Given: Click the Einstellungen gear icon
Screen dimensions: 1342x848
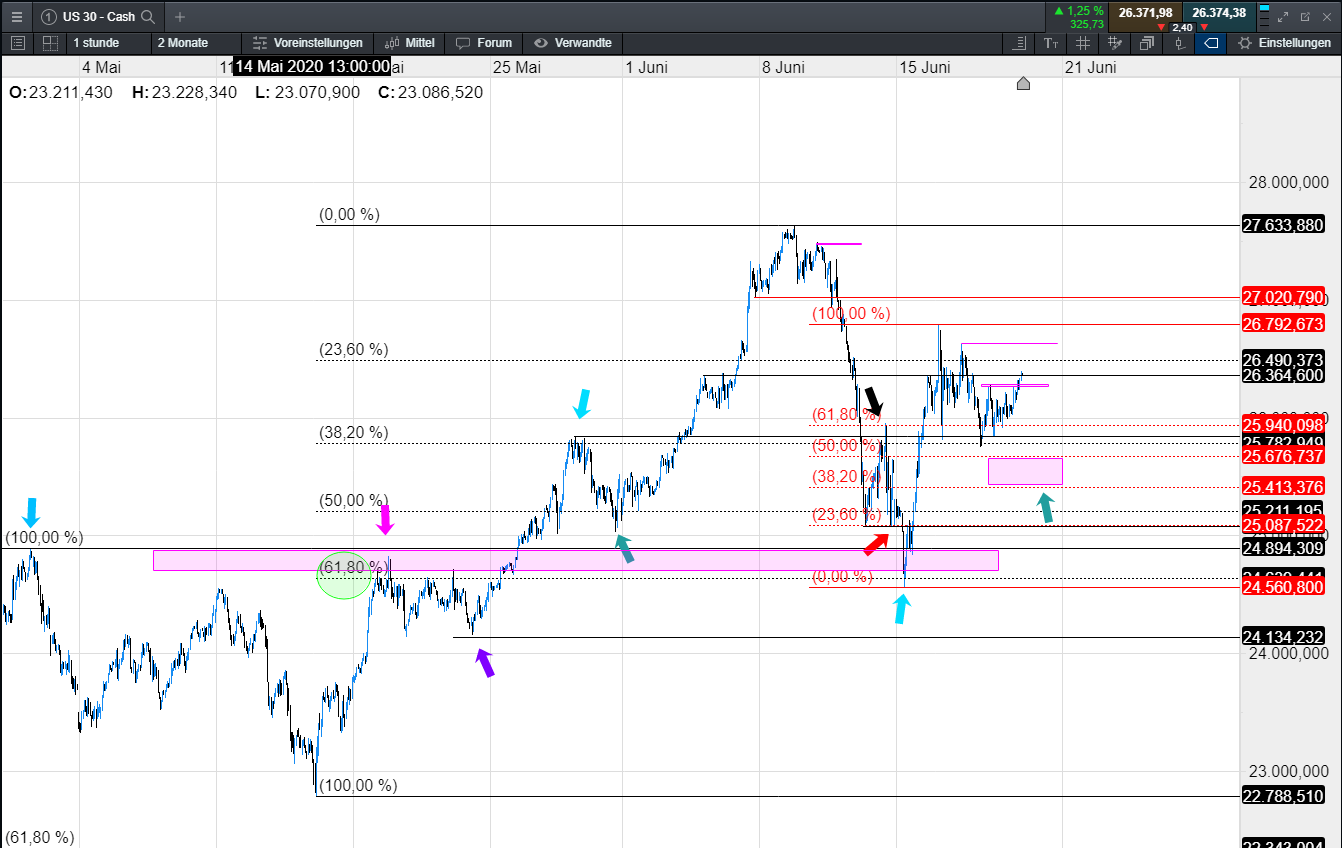Looking at the screenshot, I should tap(1245, 43).
